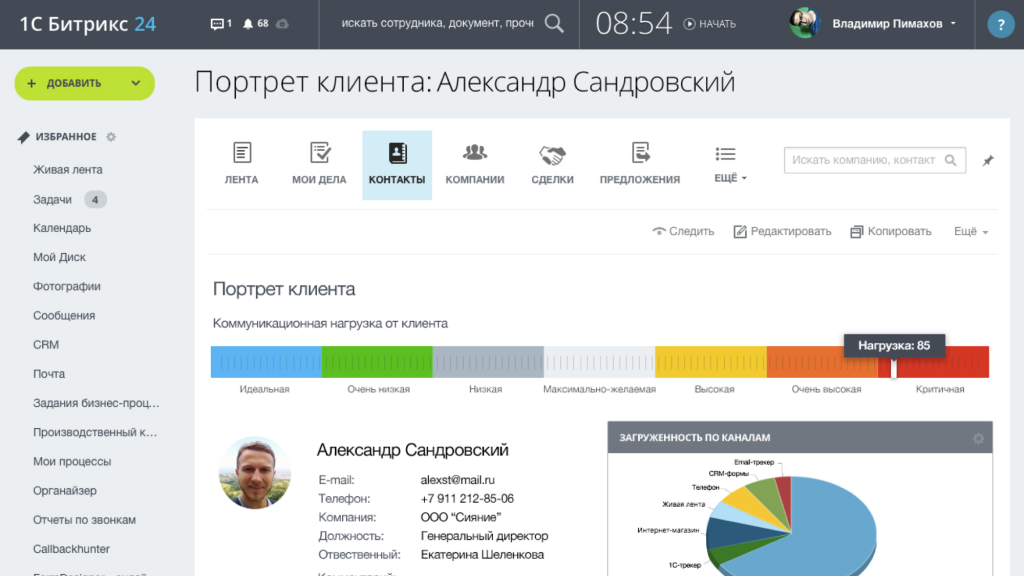Open the Ещё actions dropdown near Копировать
The width and height of the screenshot is (1024, 576).
[970, 231]
